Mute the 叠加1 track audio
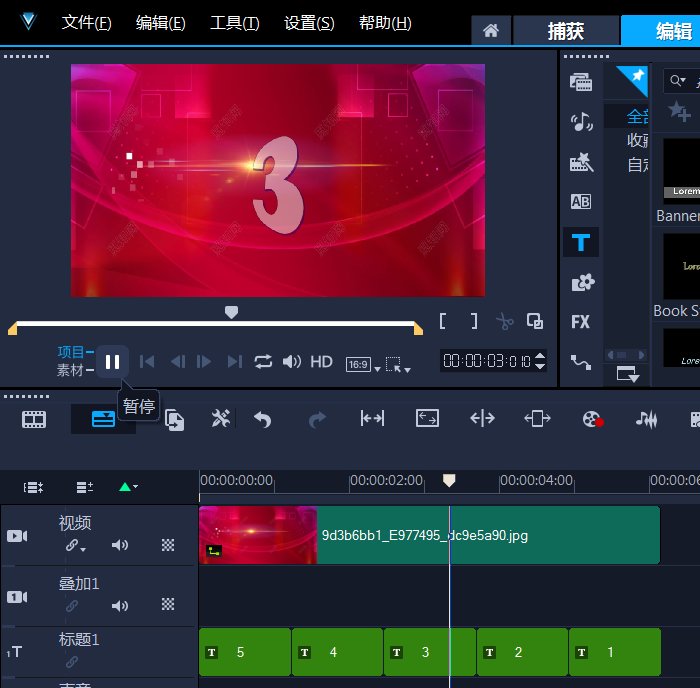The image size is (700, 688). click(119, 606)
